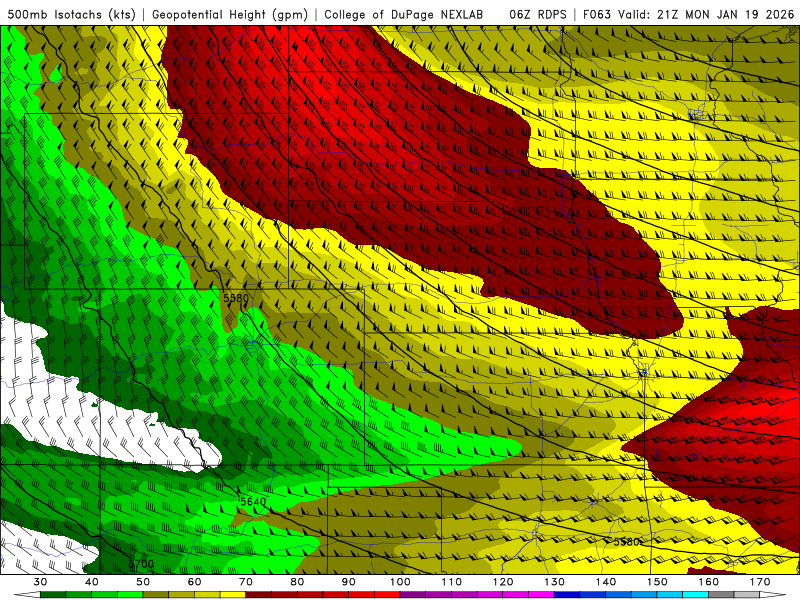This screenshot has height=600, width=800.
Task: Click the 100 value on the color scale
Action: (x=400, y=582)
